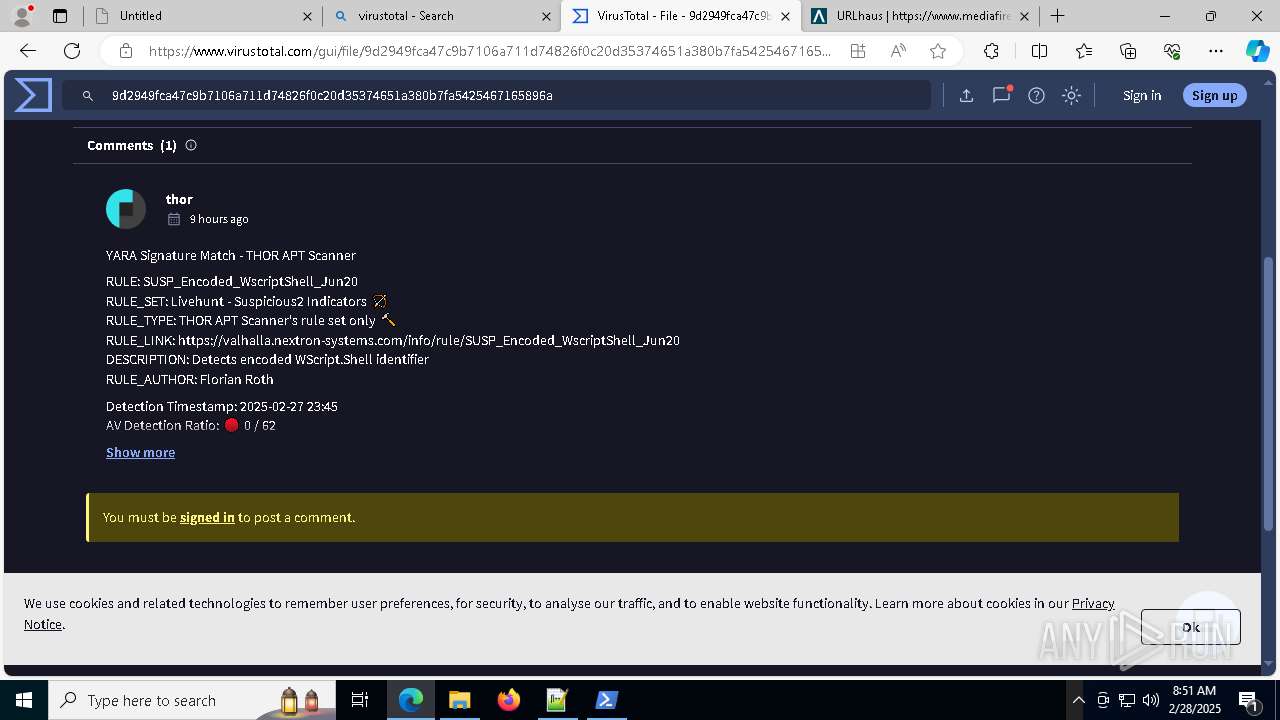
Task: Launch Firefox from taskbar
Action: coord(508,700)
